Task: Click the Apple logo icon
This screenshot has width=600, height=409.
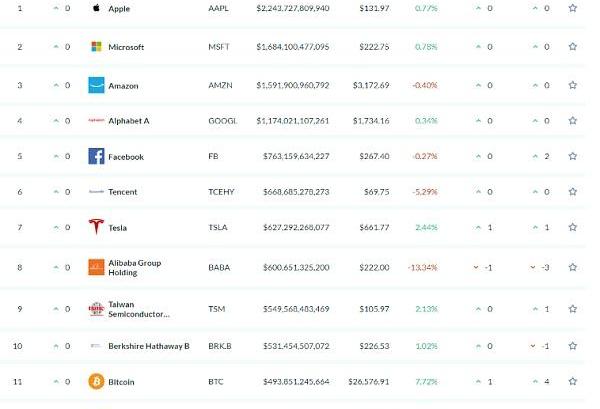Action: click(x=96, y=8)
